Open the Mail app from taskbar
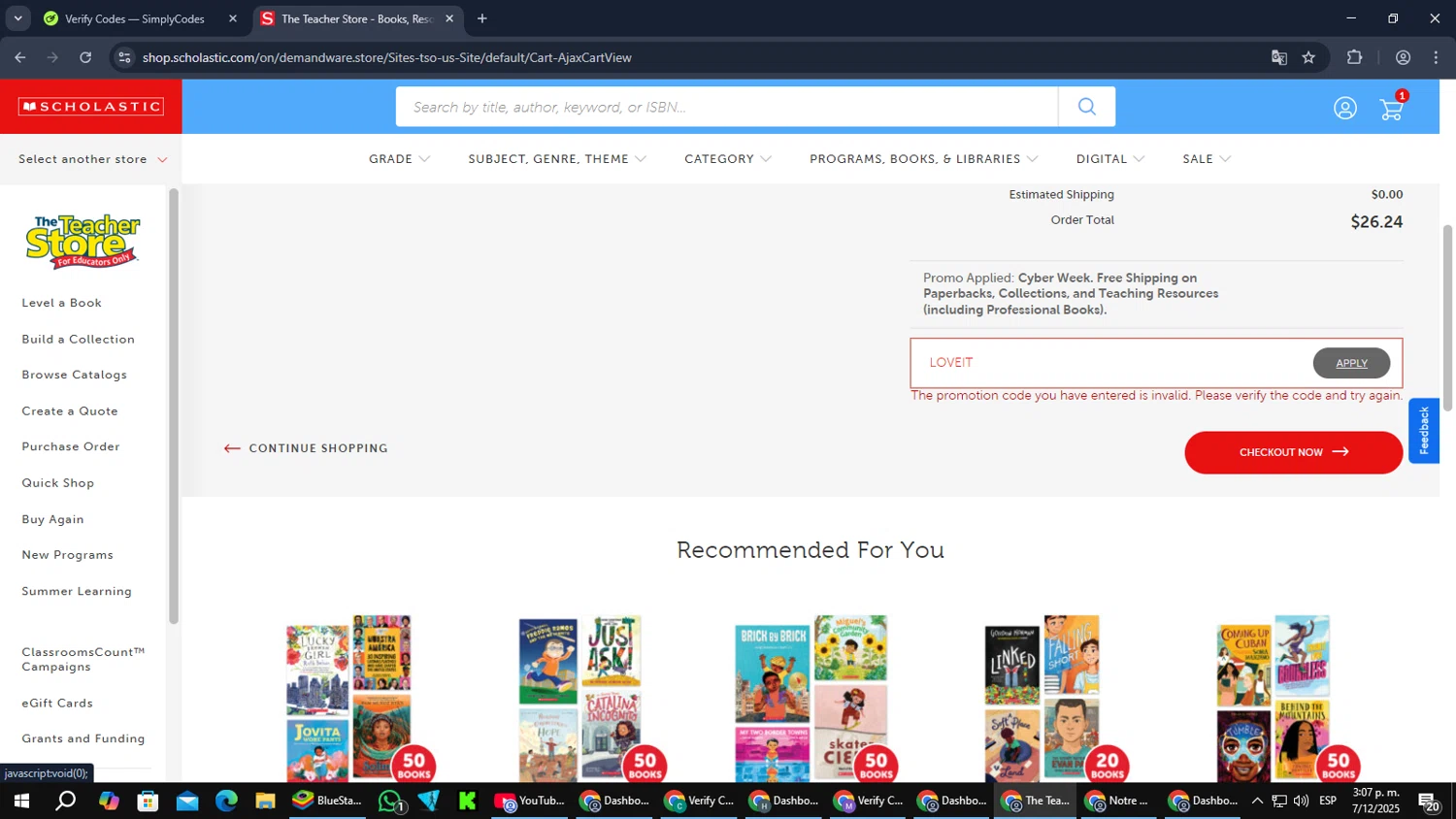This screenshot has height=819, width=1456. pos(187,801)
